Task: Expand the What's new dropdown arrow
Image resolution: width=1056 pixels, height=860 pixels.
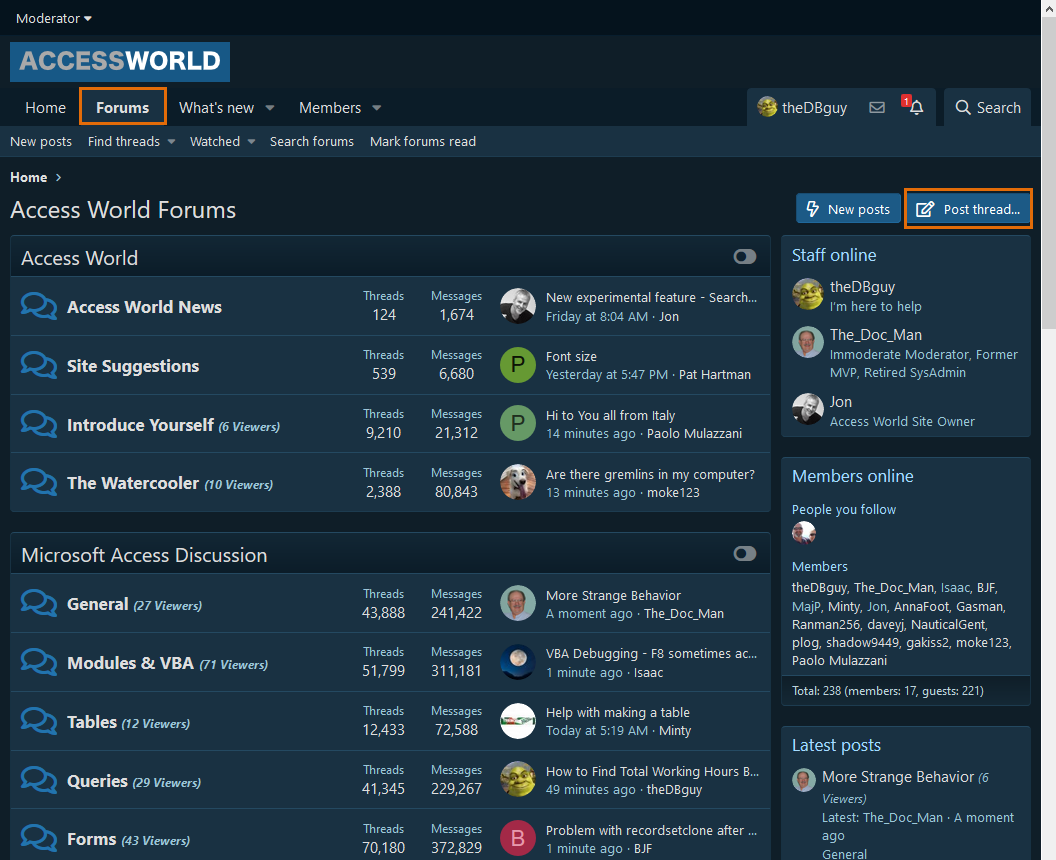Action: (270, 108)
